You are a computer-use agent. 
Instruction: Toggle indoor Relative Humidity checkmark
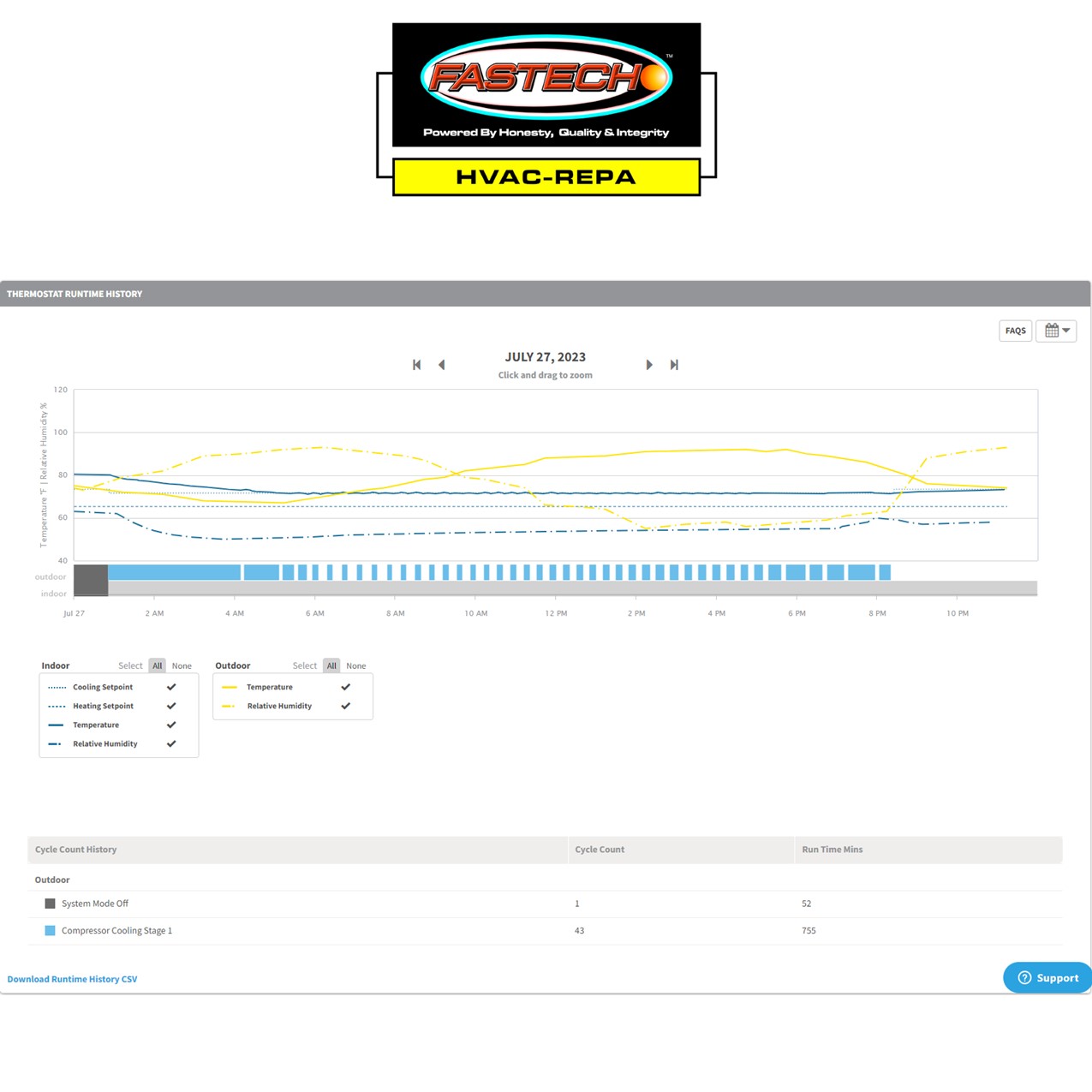click(171, 743)
